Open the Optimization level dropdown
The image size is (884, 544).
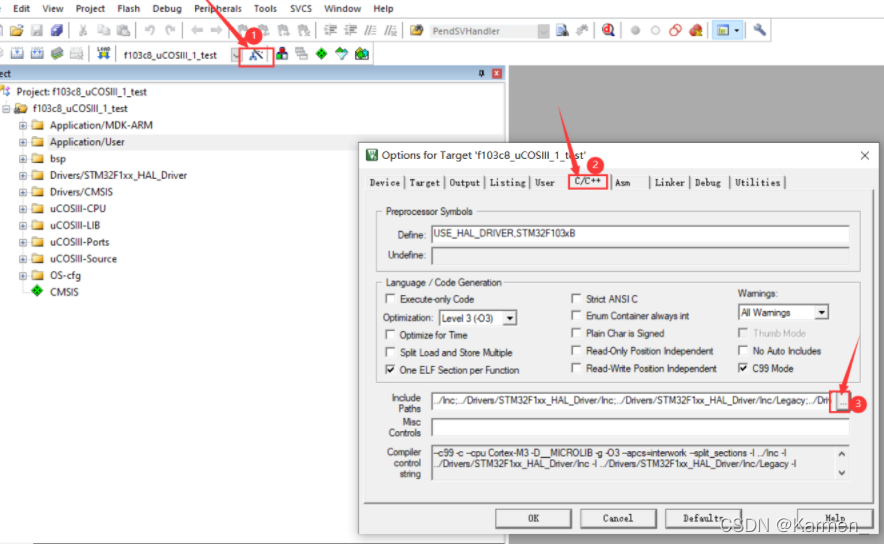(x=510, y=318)
